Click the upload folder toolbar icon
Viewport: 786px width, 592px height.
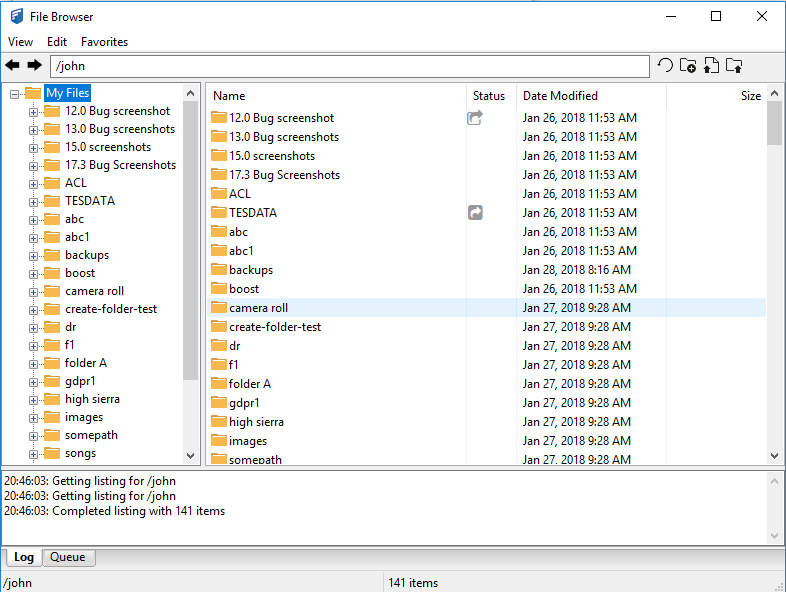734,66
